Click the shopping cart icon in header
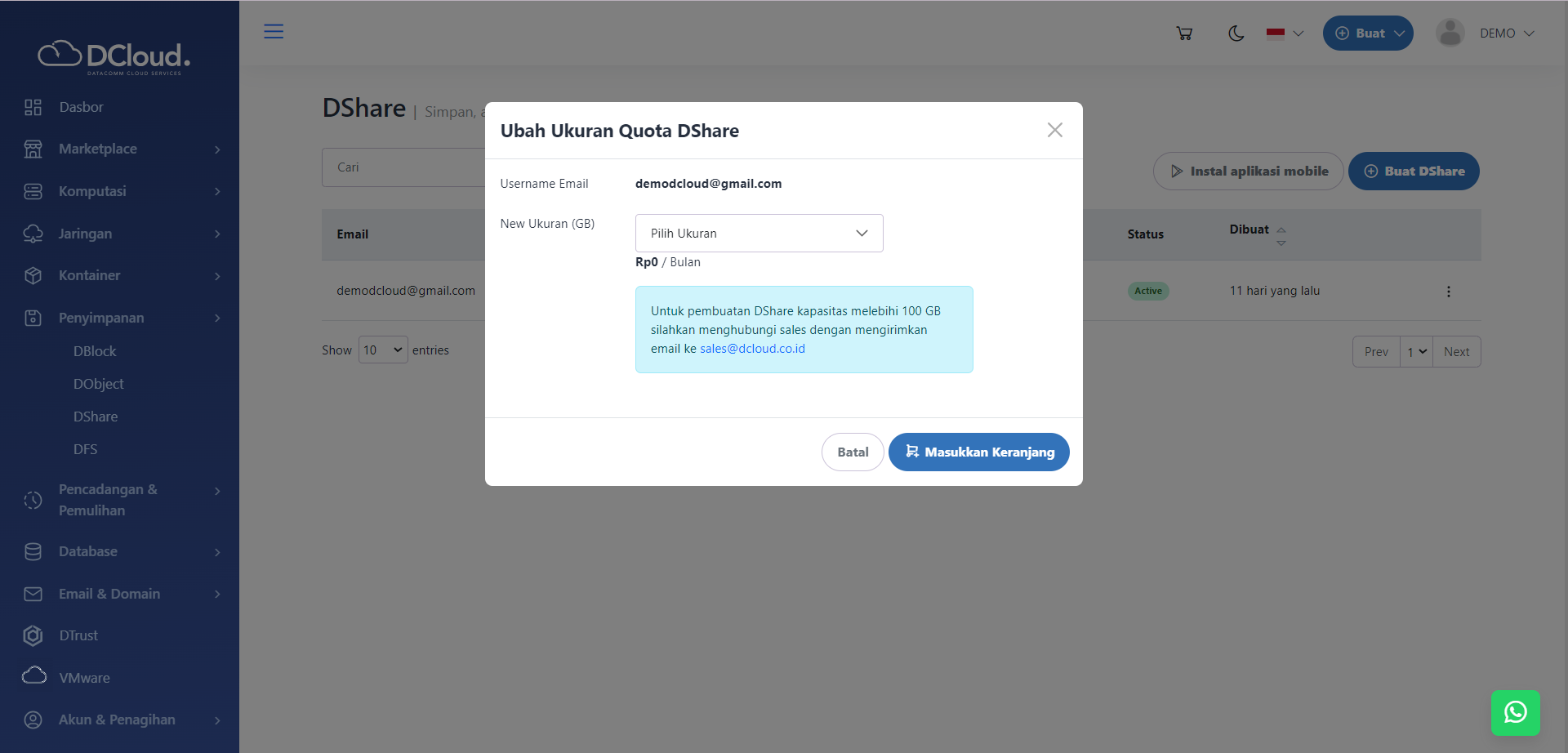Image resolution: width=1568 pixels, height=753 pixels. (x=1184, y=33)
